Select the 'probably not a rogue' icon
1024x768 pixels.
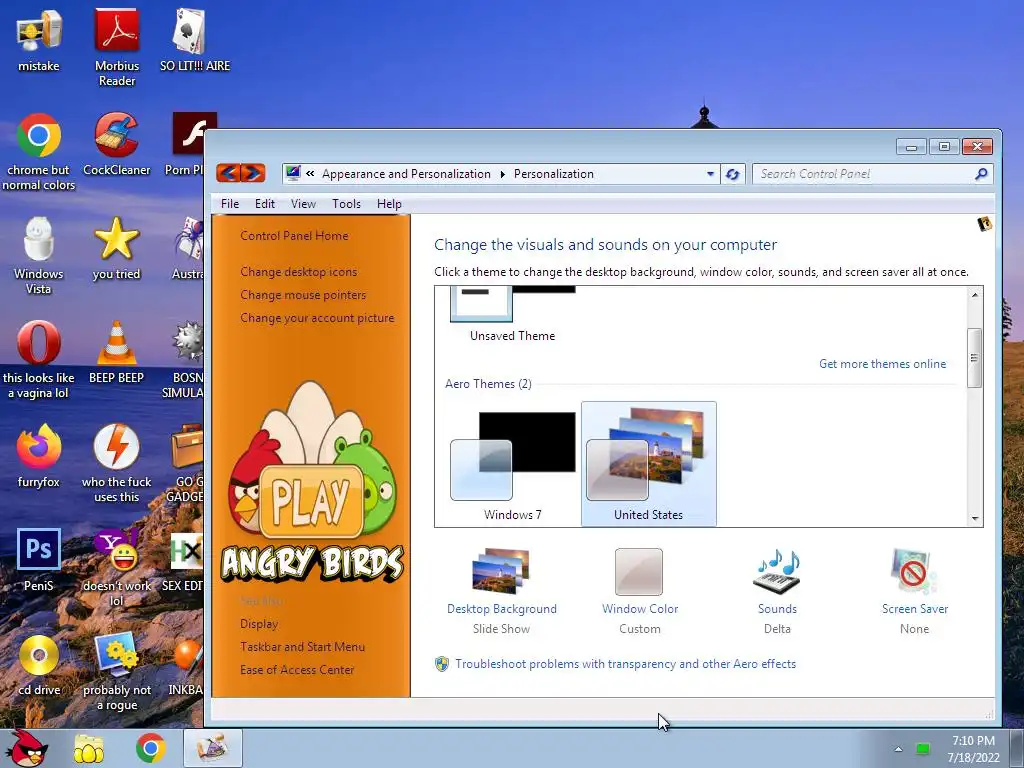pyautogui.click(x=117, y=671)
